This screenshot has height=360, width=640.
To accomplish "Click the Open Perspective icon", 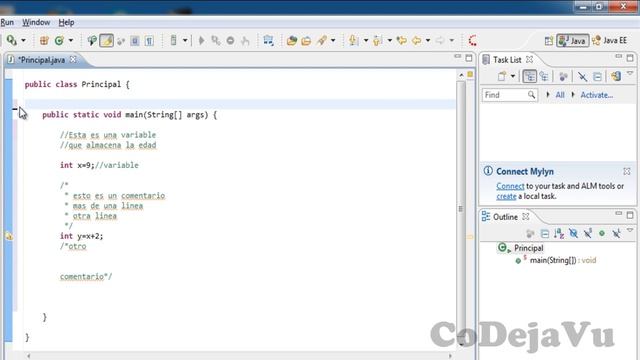I will tap(549, 40).
